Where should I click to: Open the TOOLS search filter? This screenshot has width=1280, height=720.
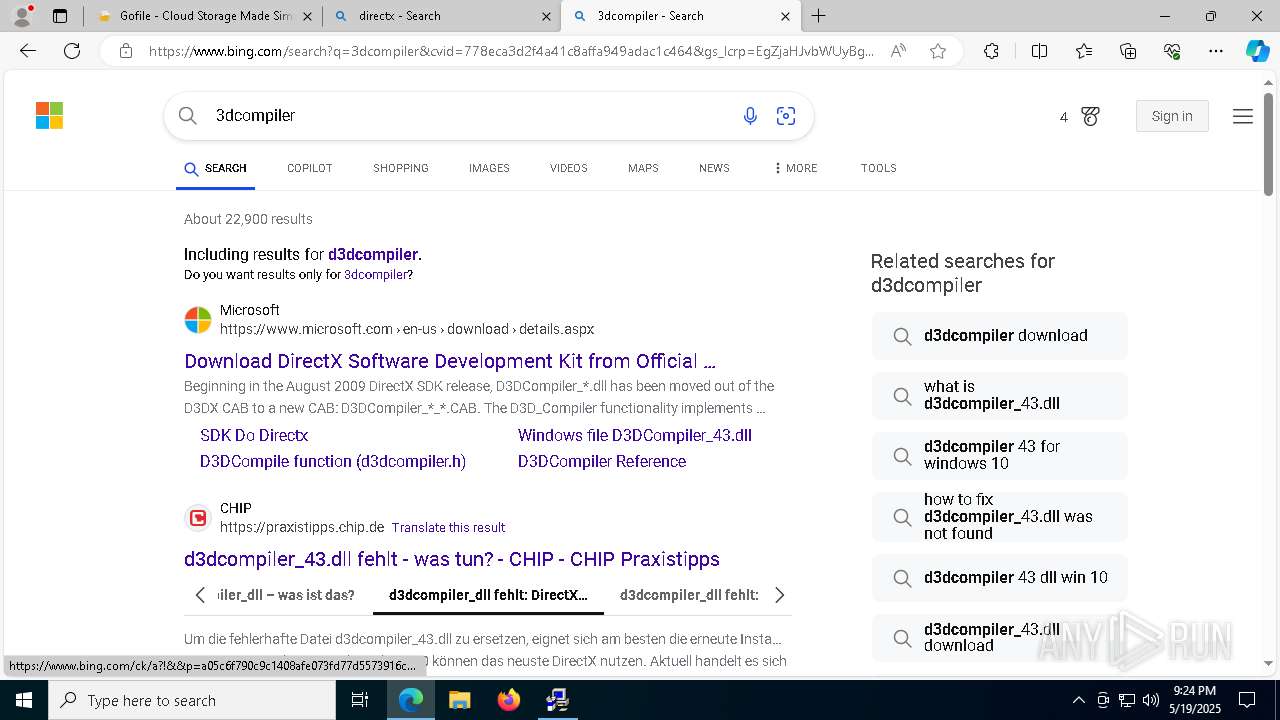click(x=878, y=168)
